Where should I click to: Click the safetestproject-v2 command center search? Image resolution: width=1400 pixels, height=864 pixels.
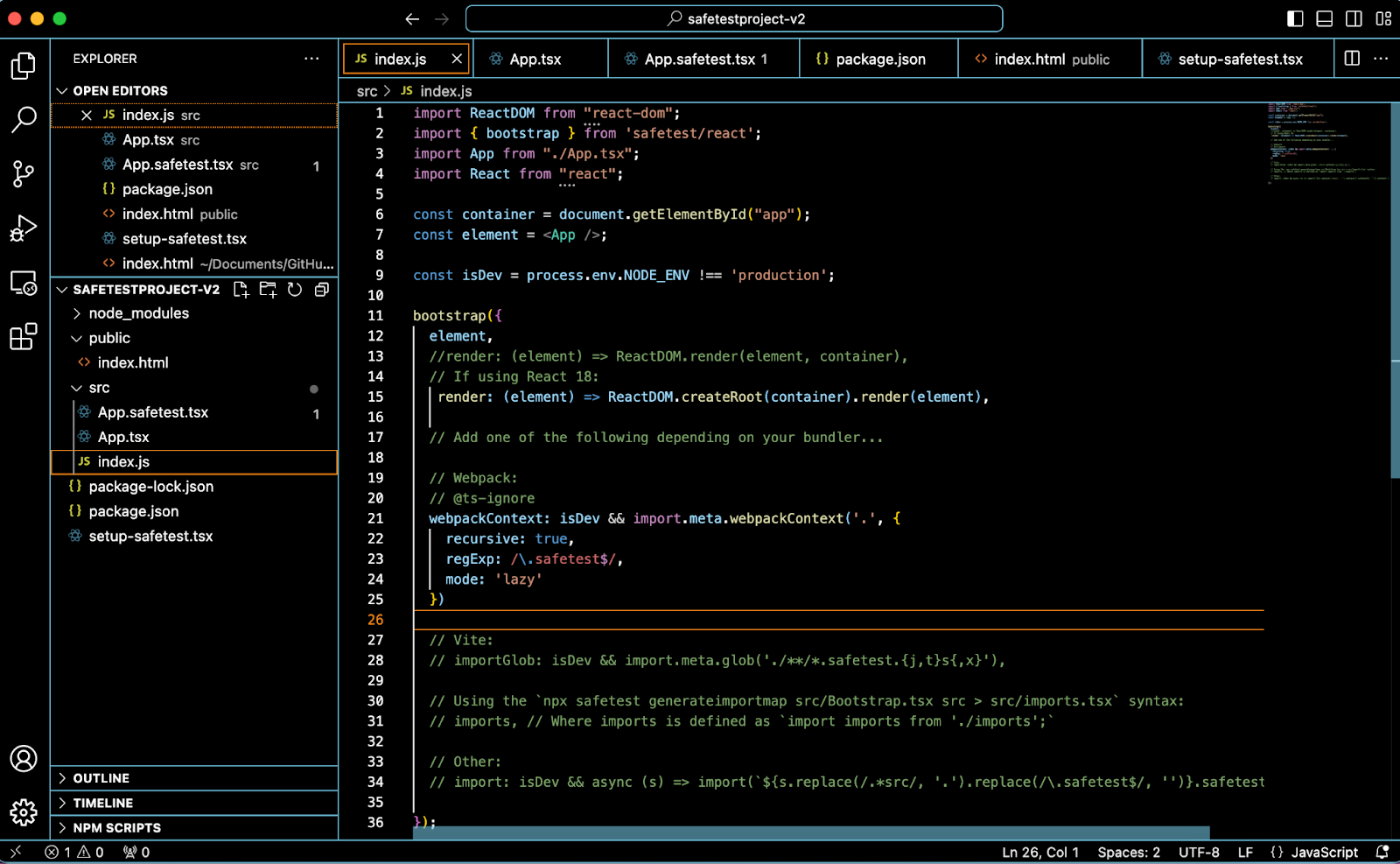[734, 18]
